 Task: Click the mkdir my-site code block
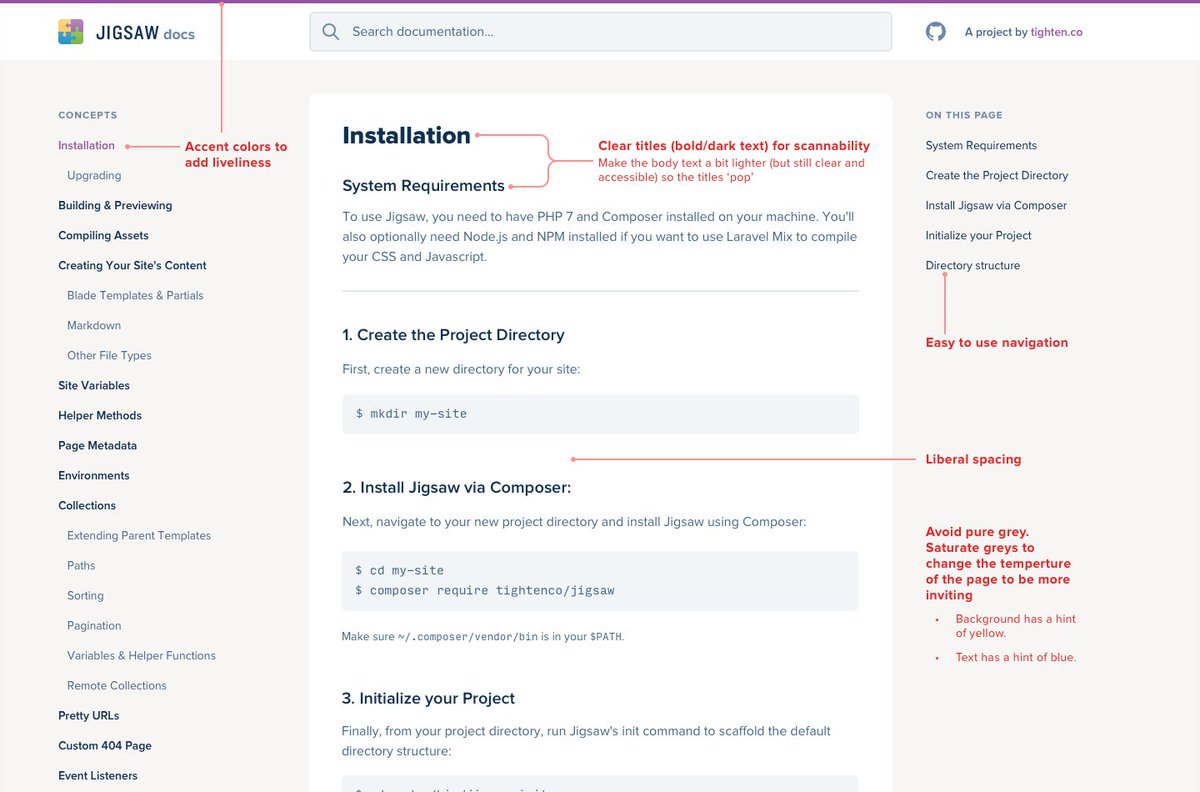point(600,414)
